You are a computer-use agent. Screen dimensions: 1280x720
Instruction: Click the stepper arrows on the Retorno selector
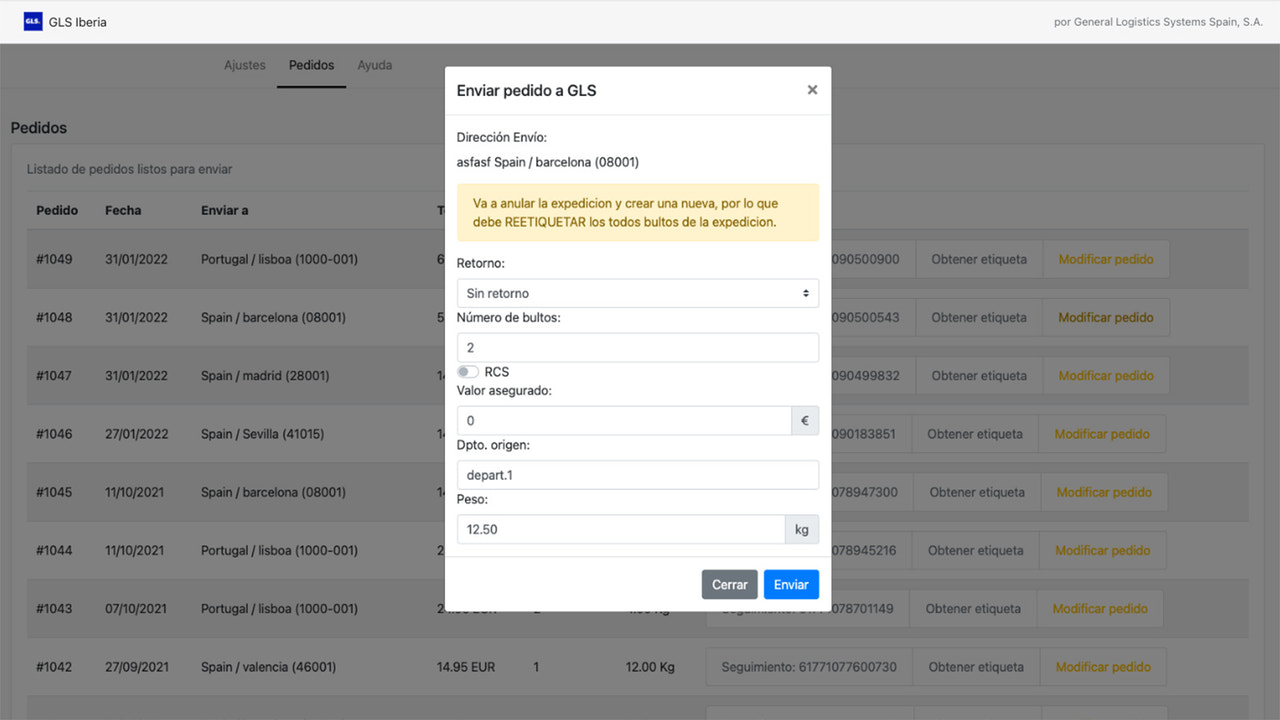click(806, 292)
